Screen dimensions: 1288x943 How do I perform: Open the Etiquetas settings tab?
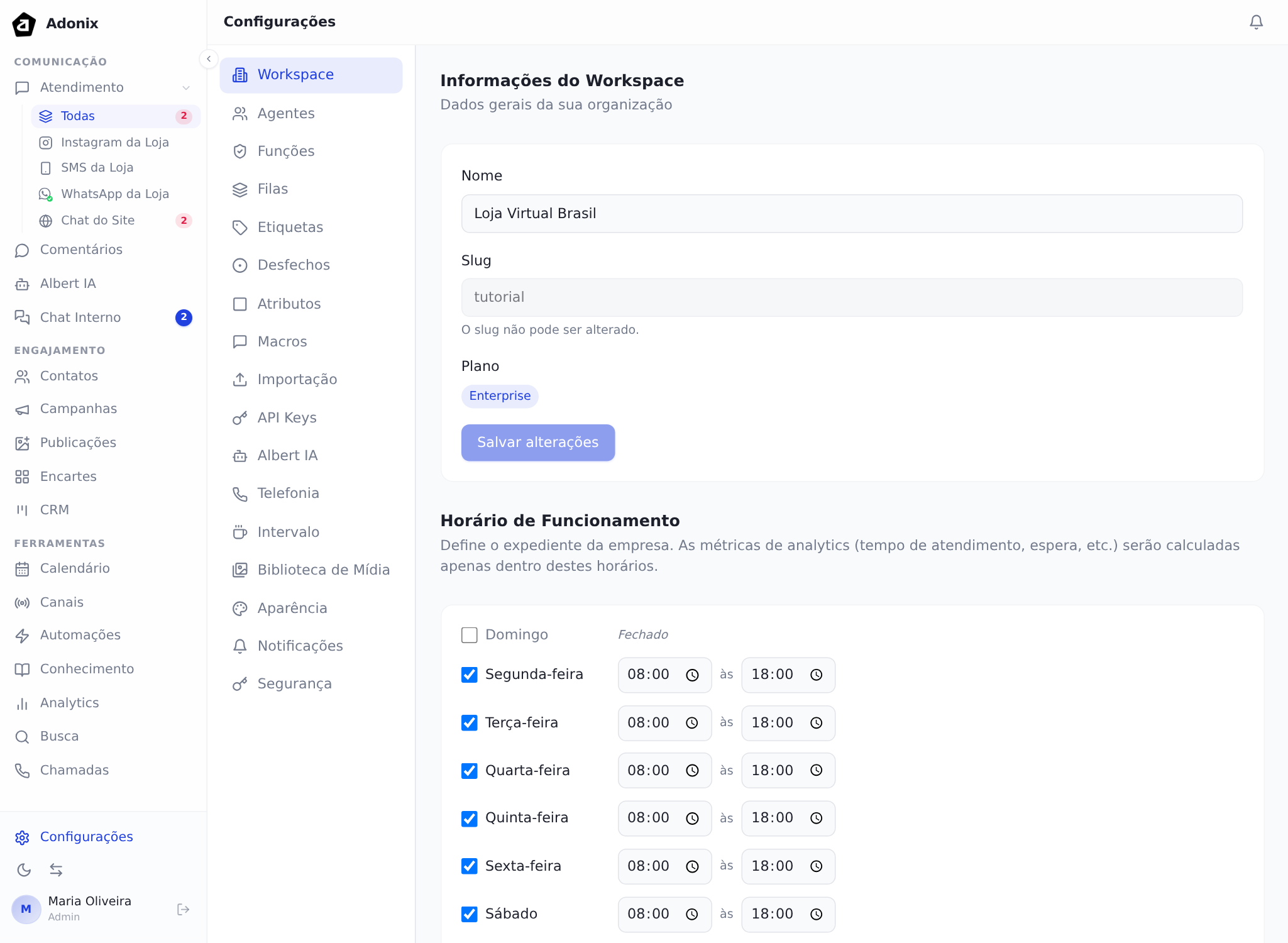coord(311,228)
